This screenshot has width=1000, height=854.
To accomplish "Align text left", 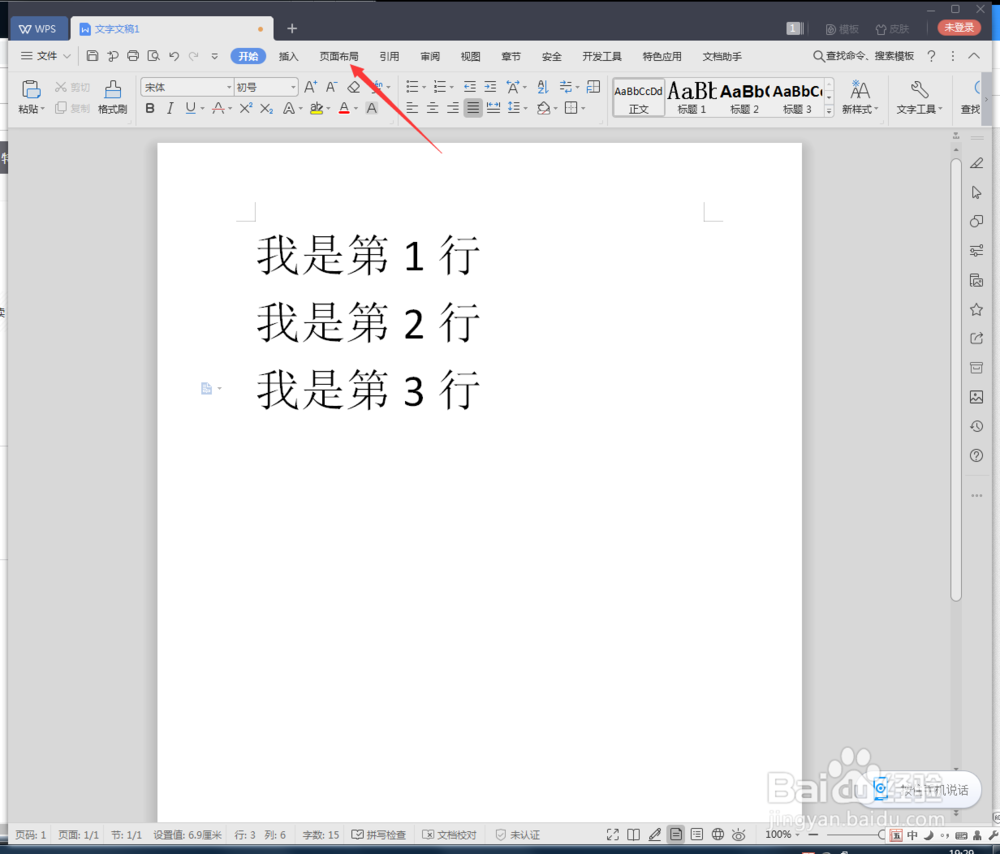I will pos(412,108).
